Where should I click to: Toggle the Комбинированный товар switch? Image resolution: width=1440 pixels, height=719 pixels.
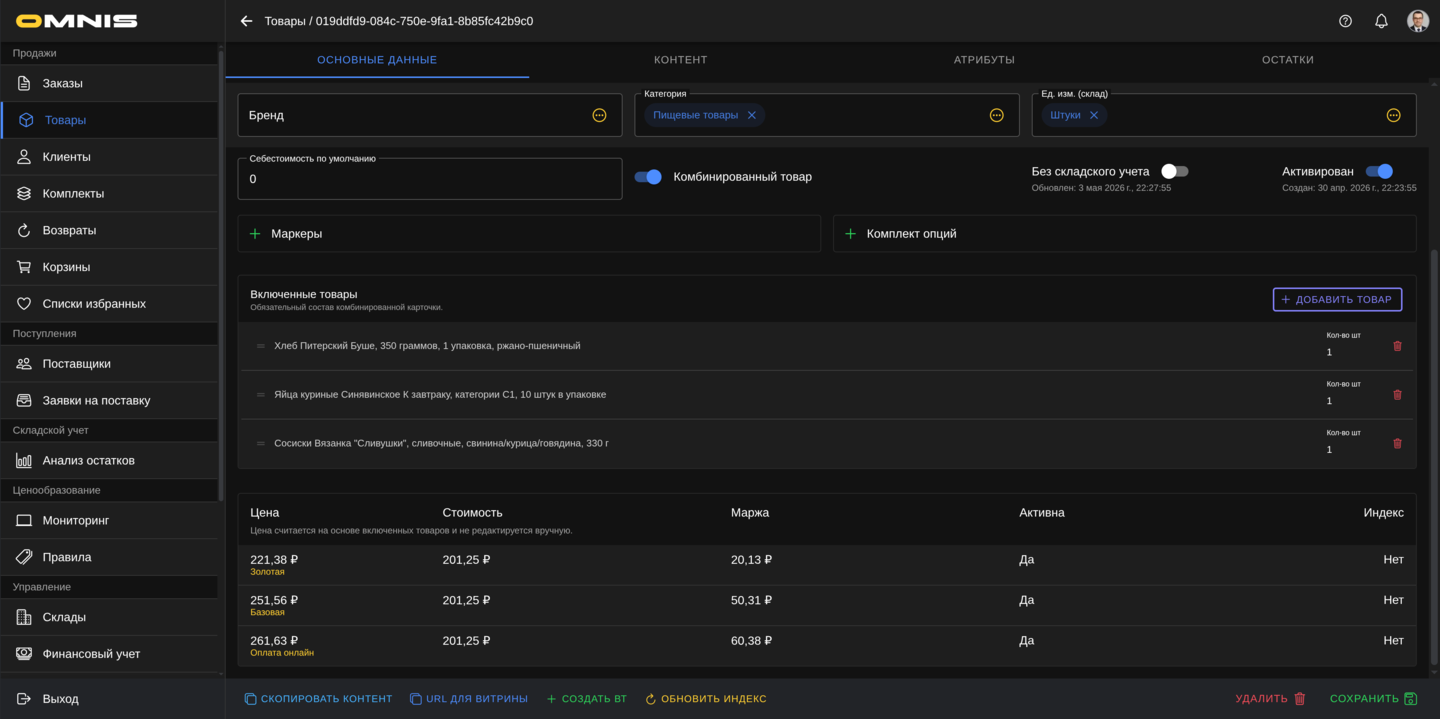648,177
